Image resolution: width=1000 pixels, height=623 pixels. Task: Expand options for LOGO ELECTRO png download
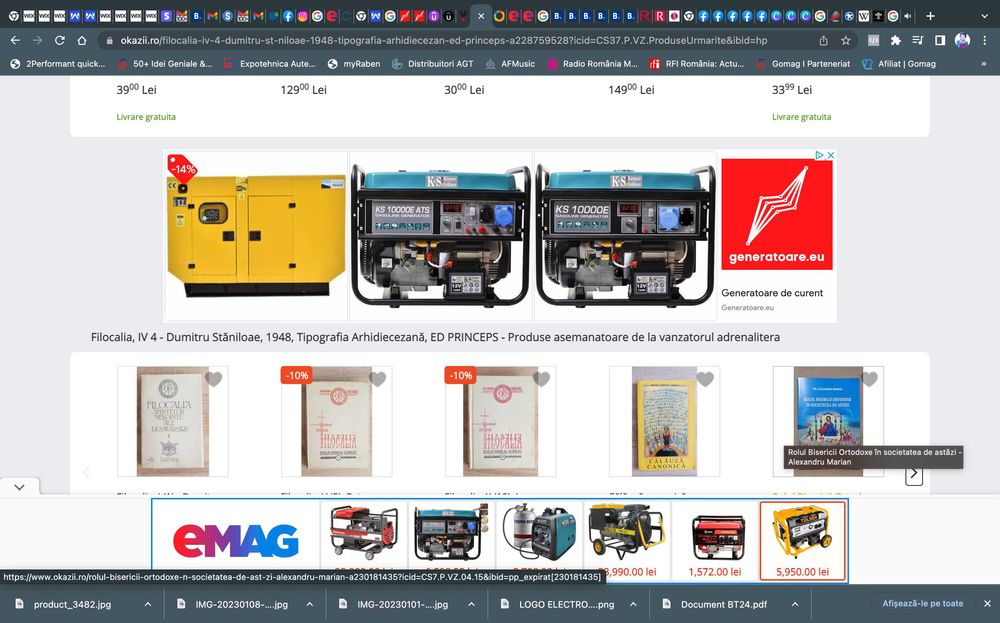coord(633,604)
